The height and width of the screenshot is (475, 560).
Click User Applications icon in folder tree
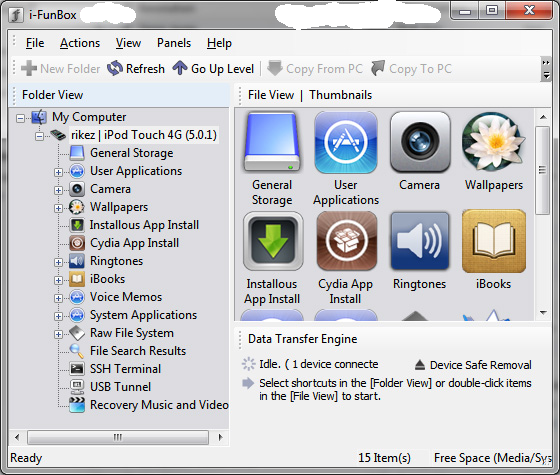77,171
